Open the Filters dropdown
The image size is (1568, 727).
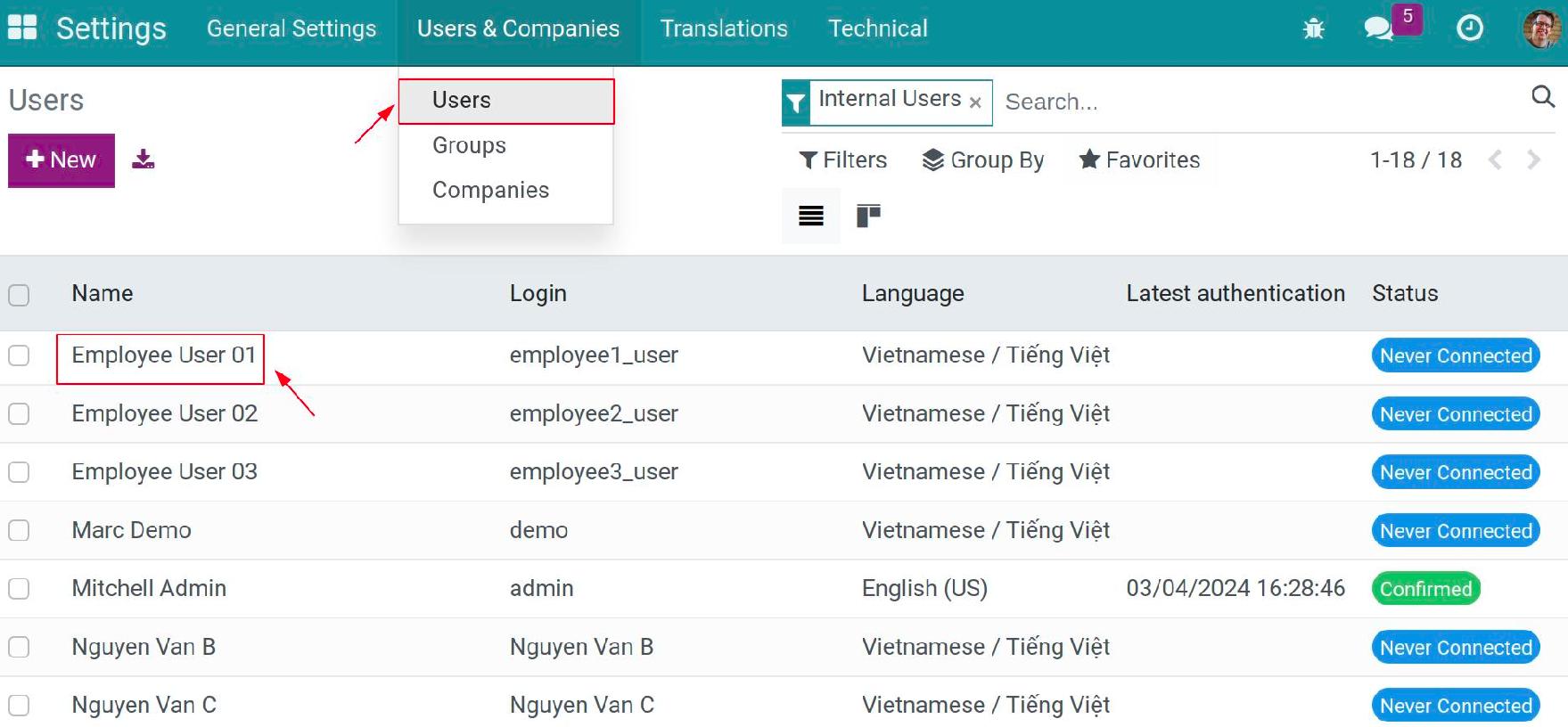click(842, 160)
